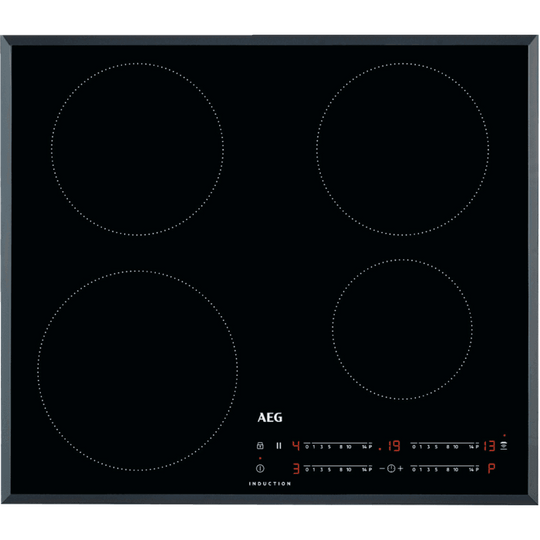Image resolution: width=540 pixels, height=540 pixels.
Task: Tap the INDUCTION label
Action: [270, 484]
